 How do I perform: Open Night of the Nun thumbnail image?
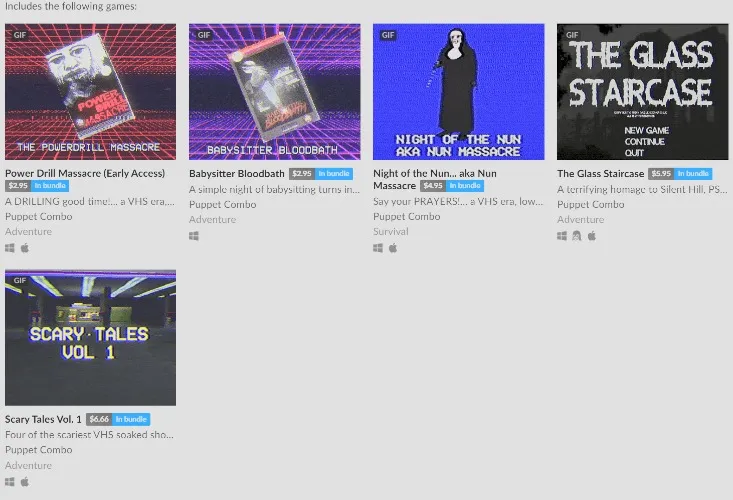pyautogui.click(x=459, y=92)
